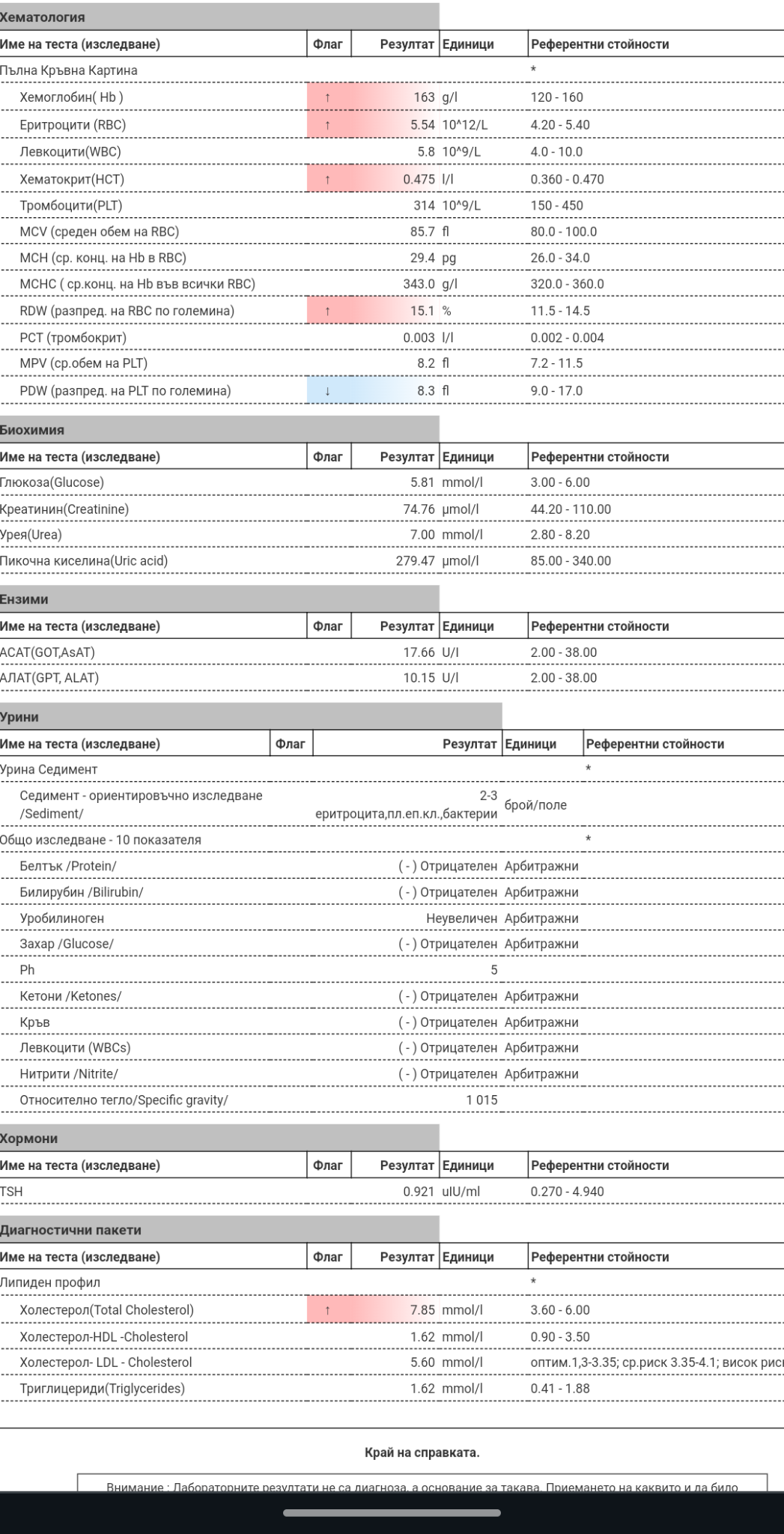784x1534 pixels.
Task: Click the ASAT result value 17.66
Action: (x=419, y=652)
